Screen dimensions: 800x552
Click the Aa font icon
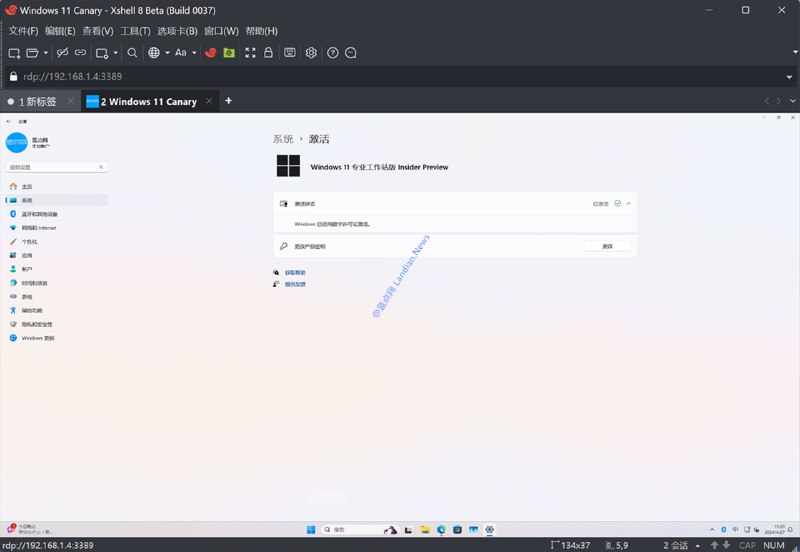tap(181, 53)
